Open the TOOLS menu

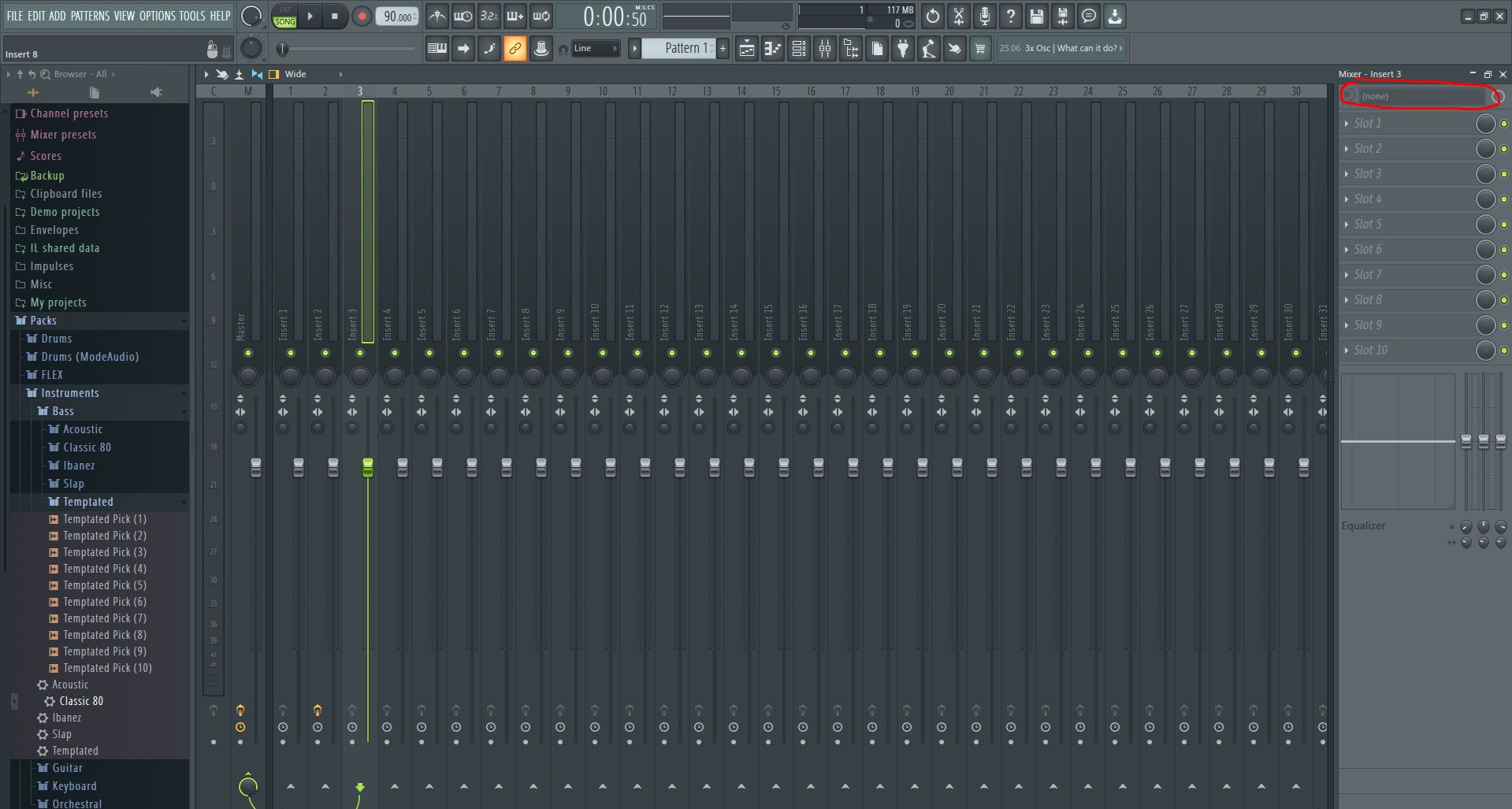pyautogui.click(x=192, y=16)
